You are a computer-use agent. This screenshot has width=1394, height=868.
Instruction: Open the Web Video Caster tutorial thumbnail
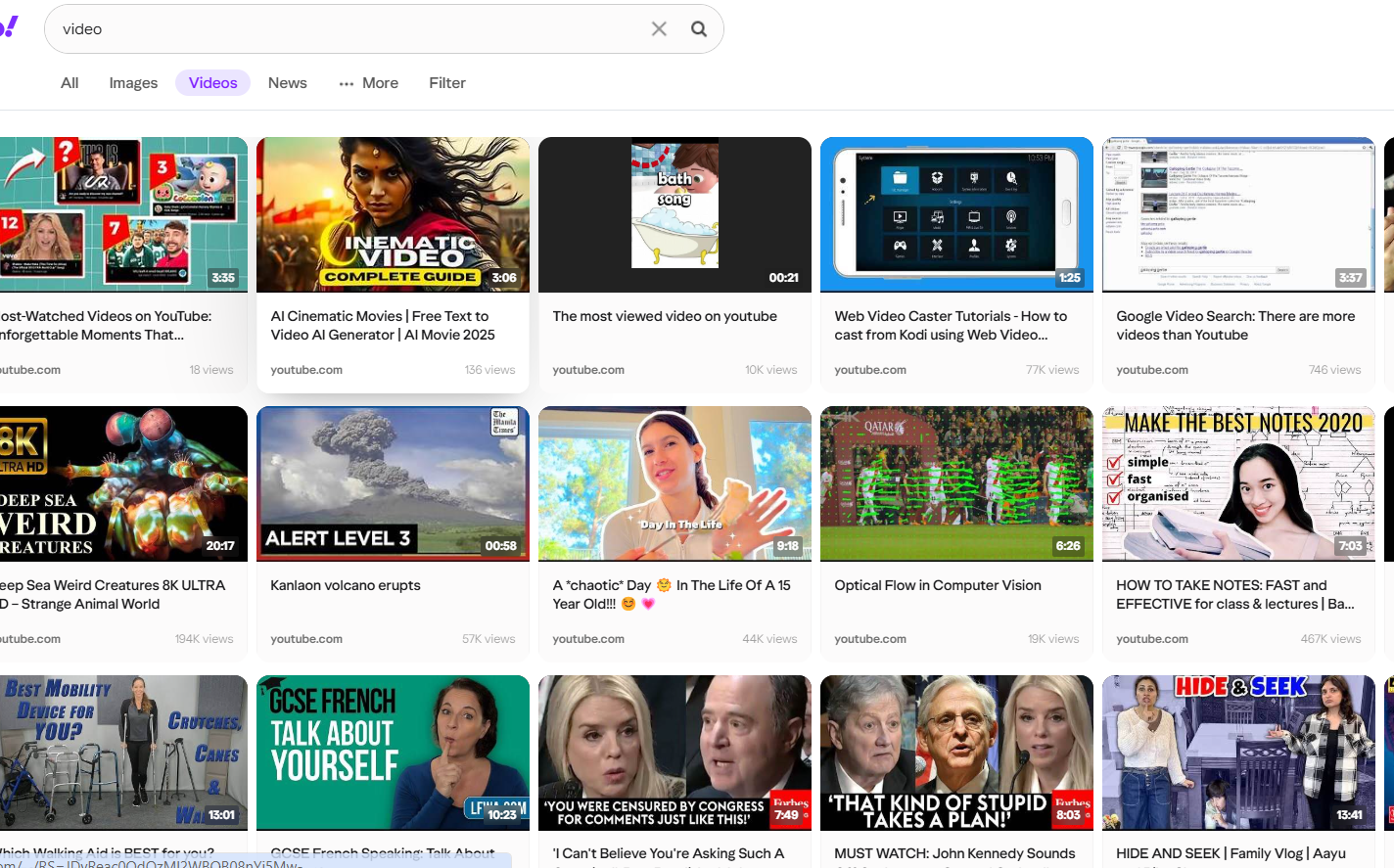956,214
